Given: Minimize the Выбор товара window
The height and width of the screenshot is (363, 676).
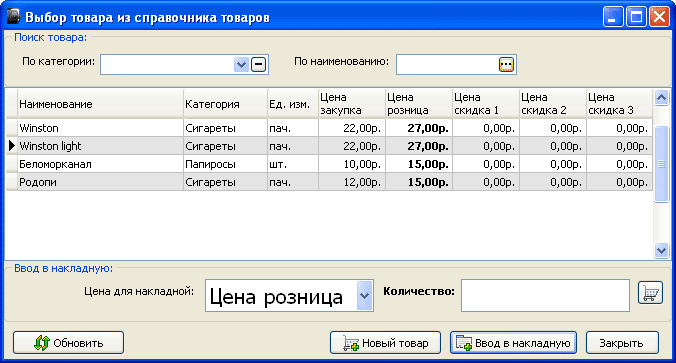Looking at the screenshot, I should [x=613, y=17].
